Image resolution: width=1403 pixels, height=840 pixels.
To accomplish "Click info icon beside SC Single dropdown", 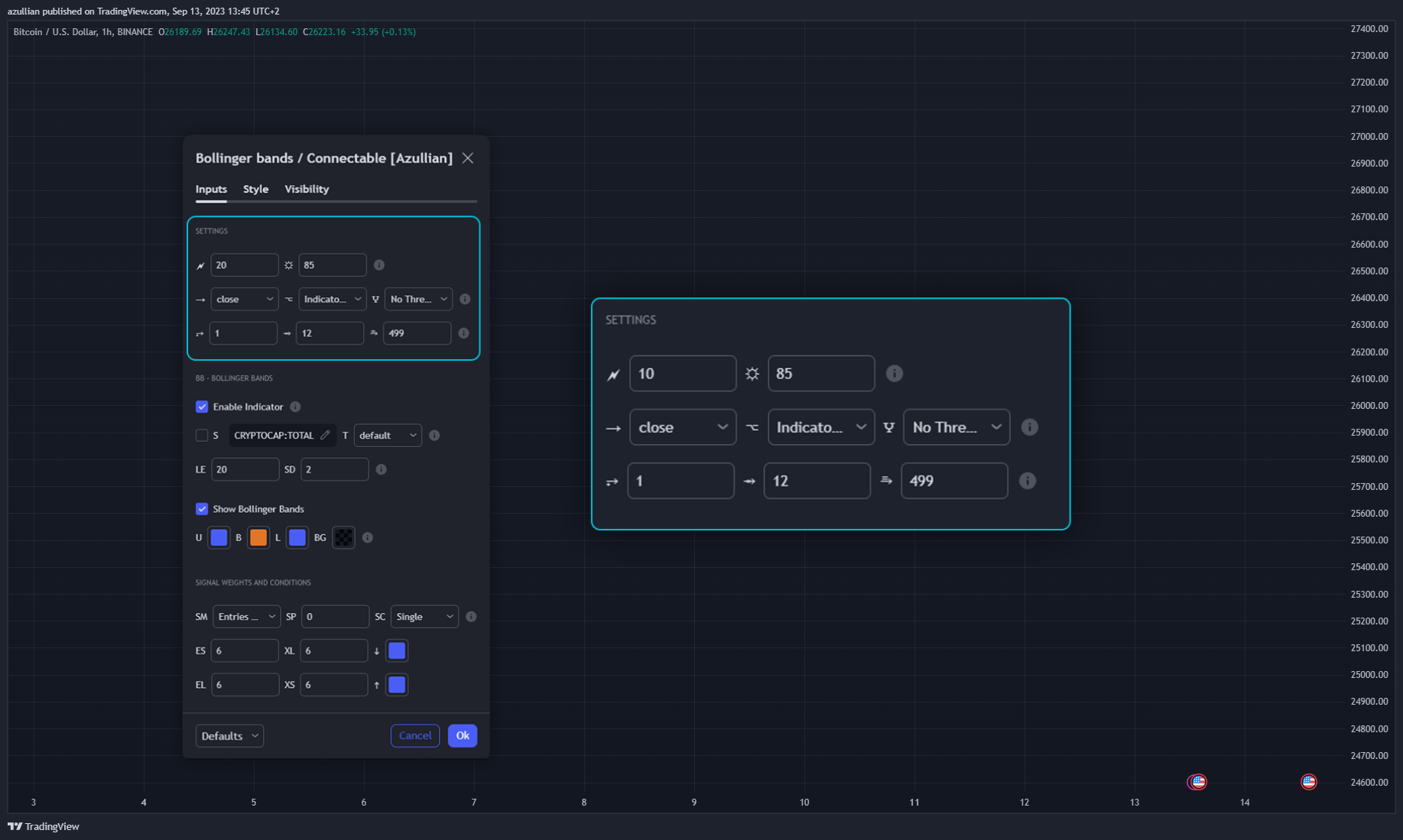I will pos(471,617).
